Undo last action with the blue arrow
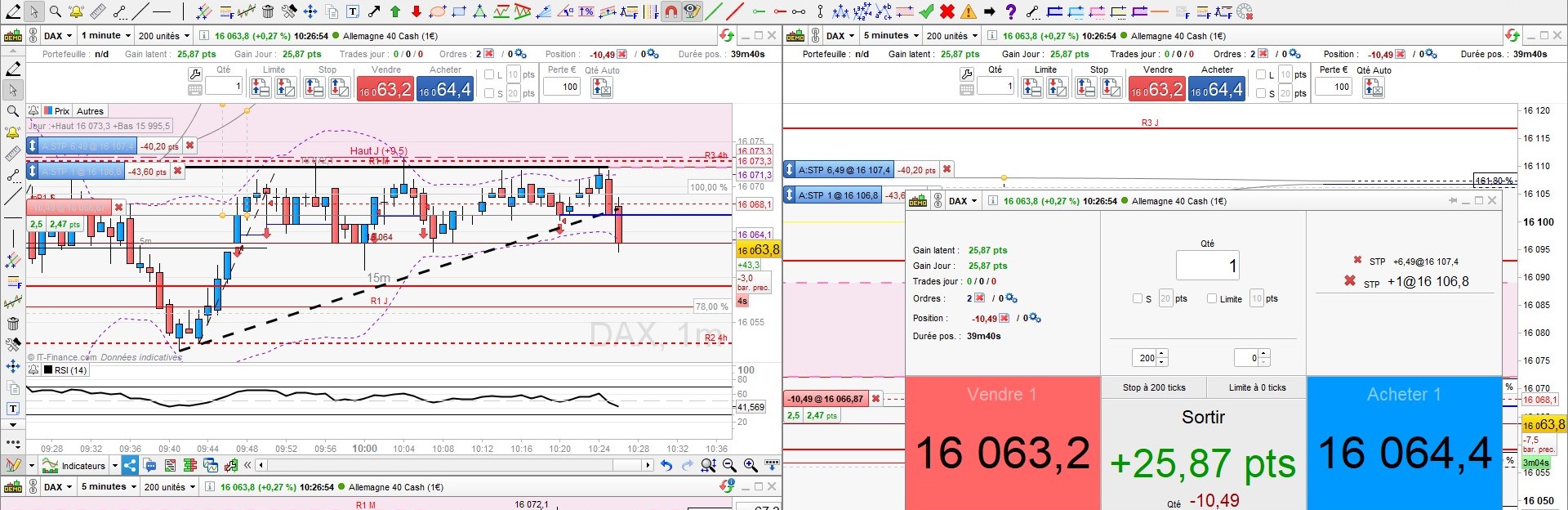1568x510 pixels. (666, 465)
